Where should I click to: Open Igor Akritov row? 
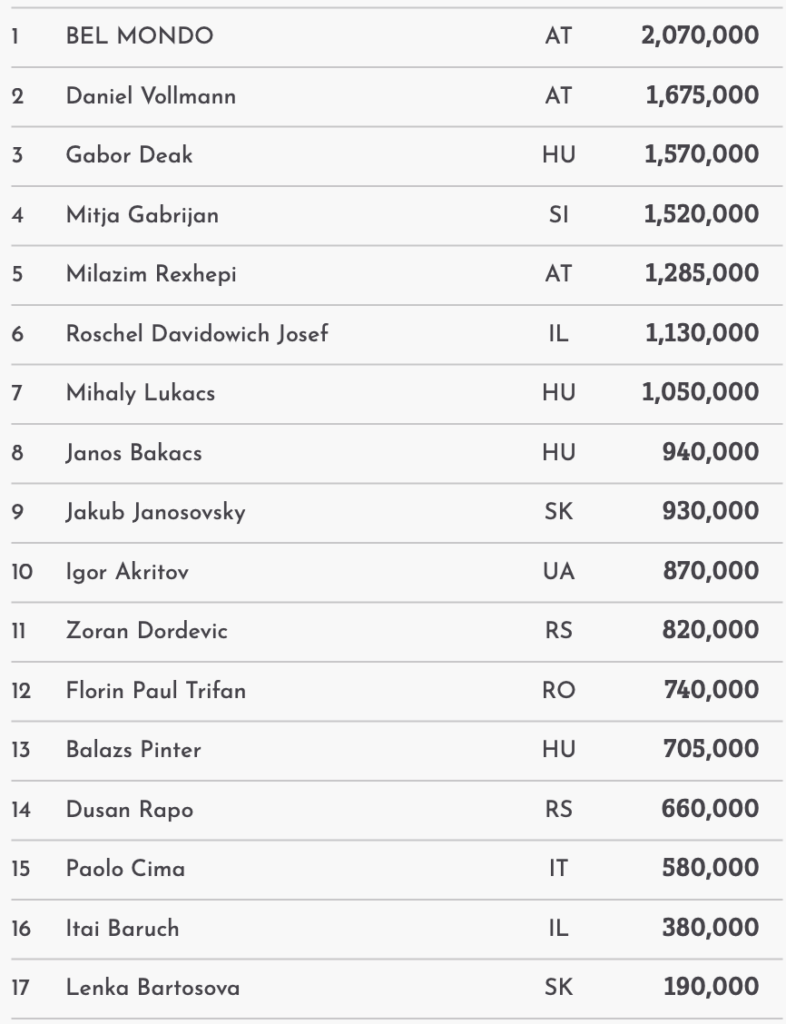127,572
